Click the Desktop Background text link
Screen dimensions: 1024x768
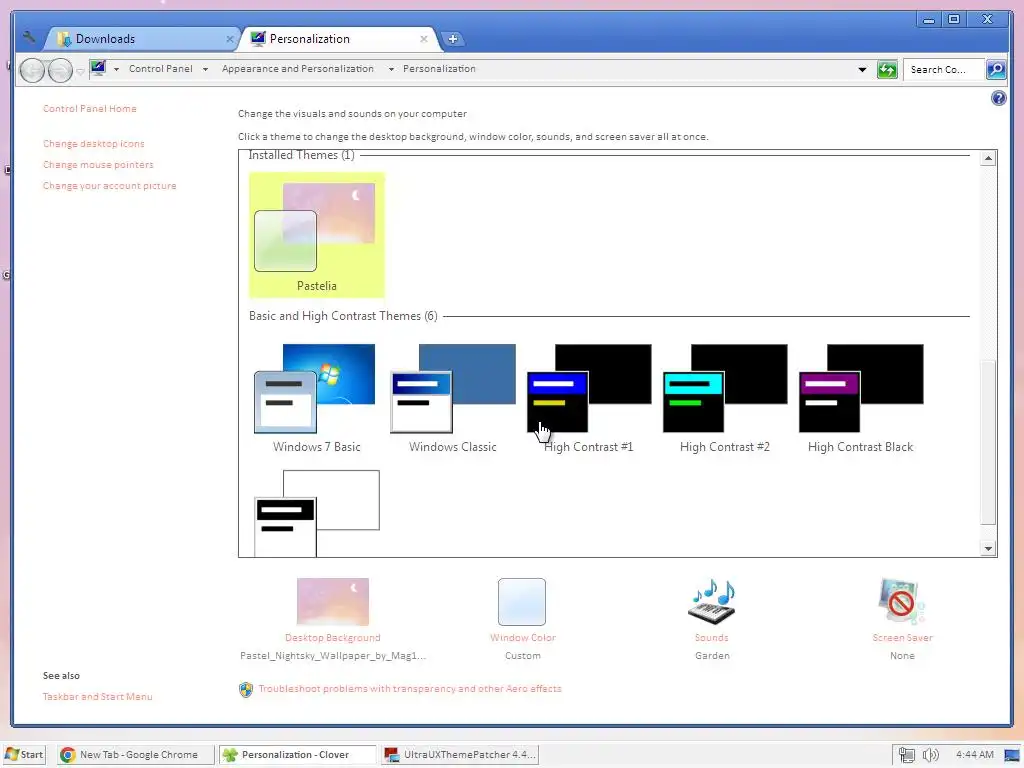(x=332, y=637)
